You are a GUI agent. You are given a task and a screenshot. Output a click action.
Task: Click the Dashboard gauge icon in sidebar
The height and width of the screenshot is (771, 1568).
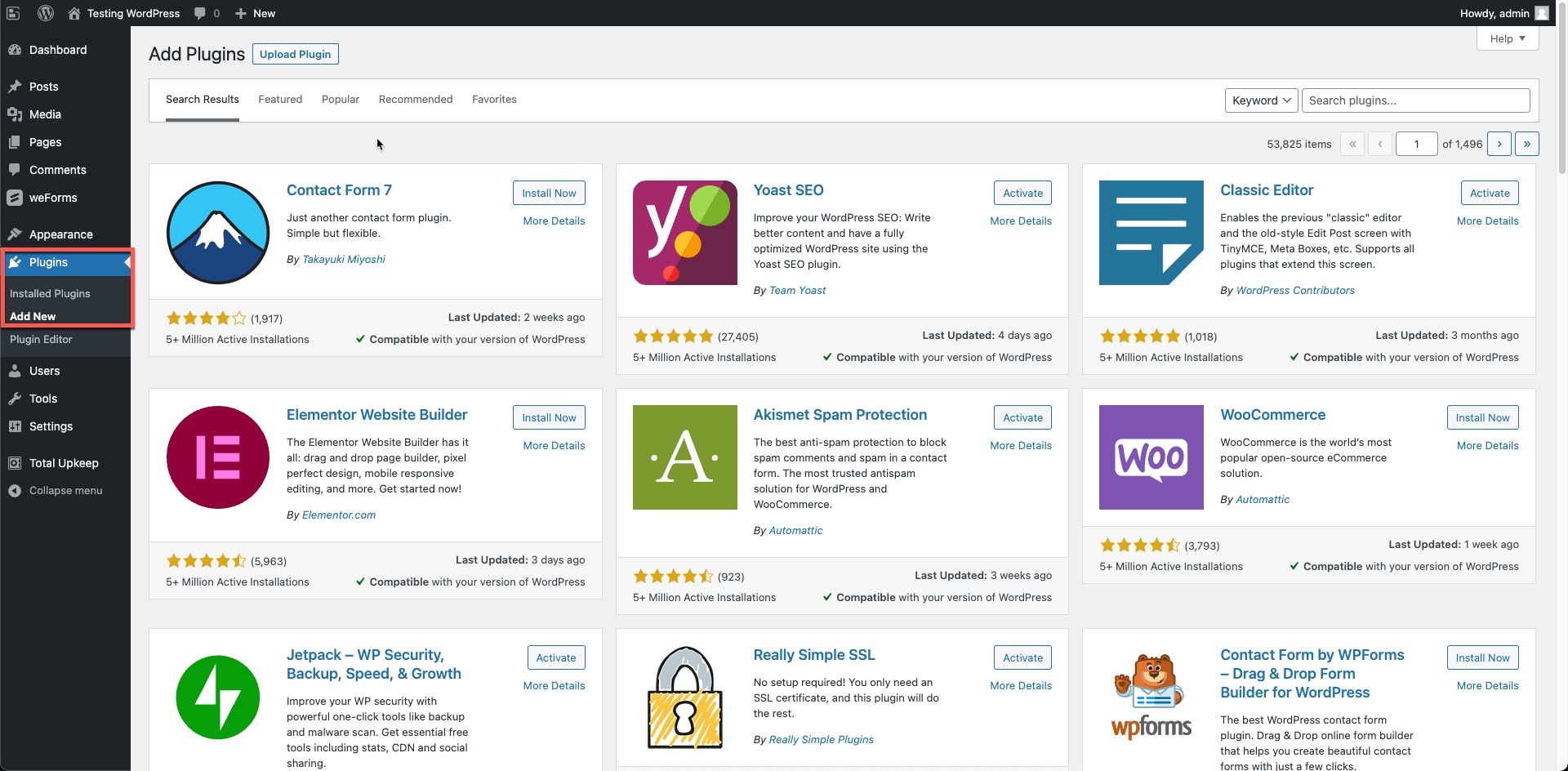click(15, 50)
